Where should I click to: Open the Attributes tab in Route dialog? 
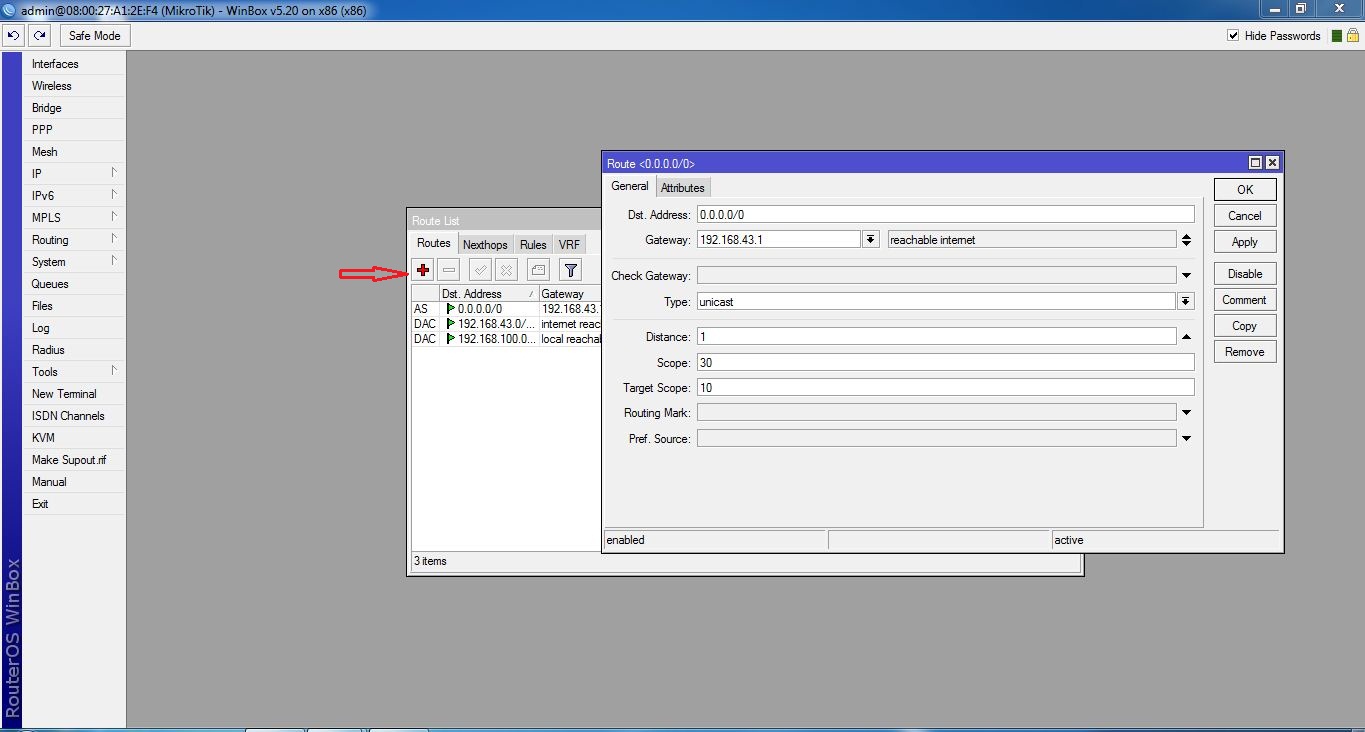click(683, 187)
